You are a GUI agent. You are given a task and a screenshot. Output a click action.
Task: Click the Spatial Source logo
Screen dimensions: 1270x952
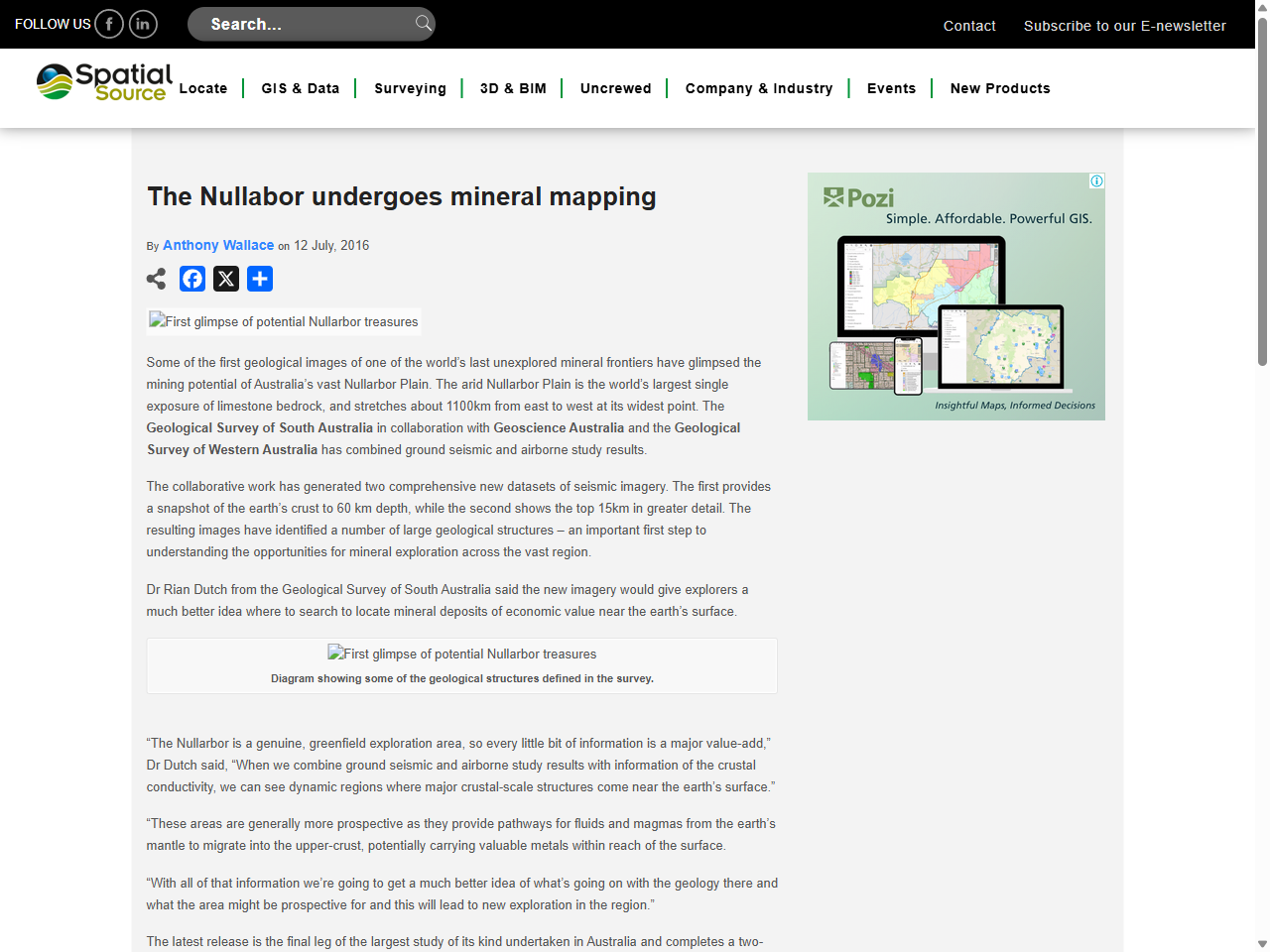coord(105,82)
